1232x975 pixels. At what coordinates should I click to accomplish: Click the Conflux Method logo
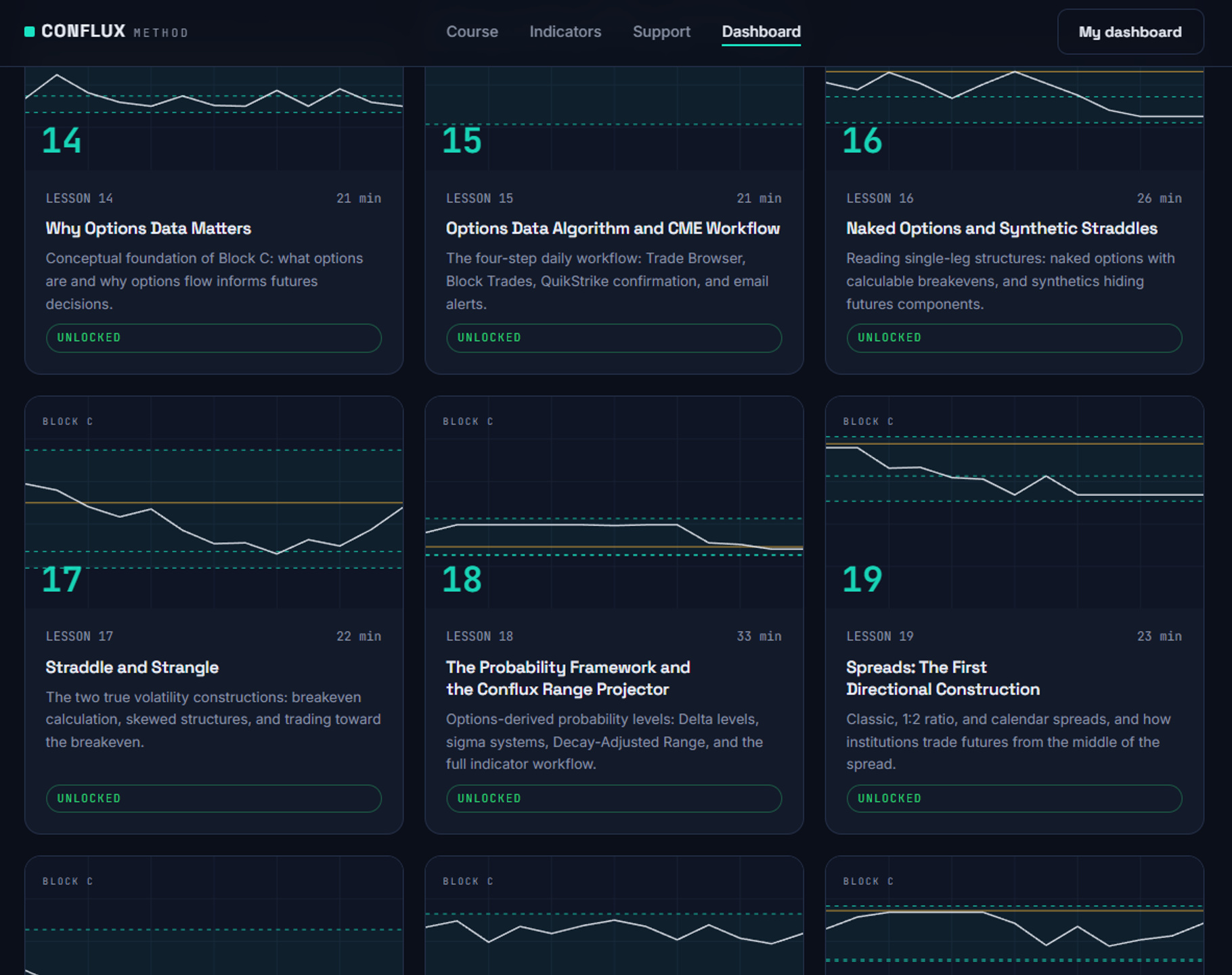106,32
